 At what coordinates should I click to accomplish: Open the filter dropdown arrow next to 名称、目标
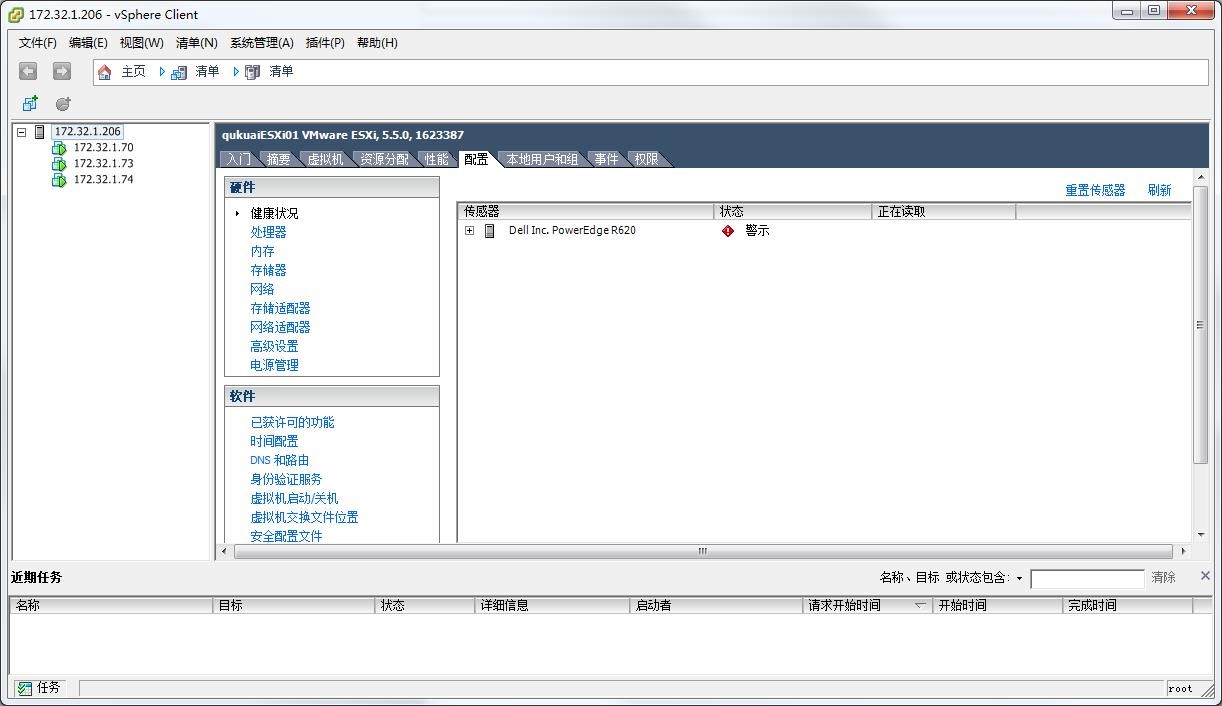point(1019,578)
